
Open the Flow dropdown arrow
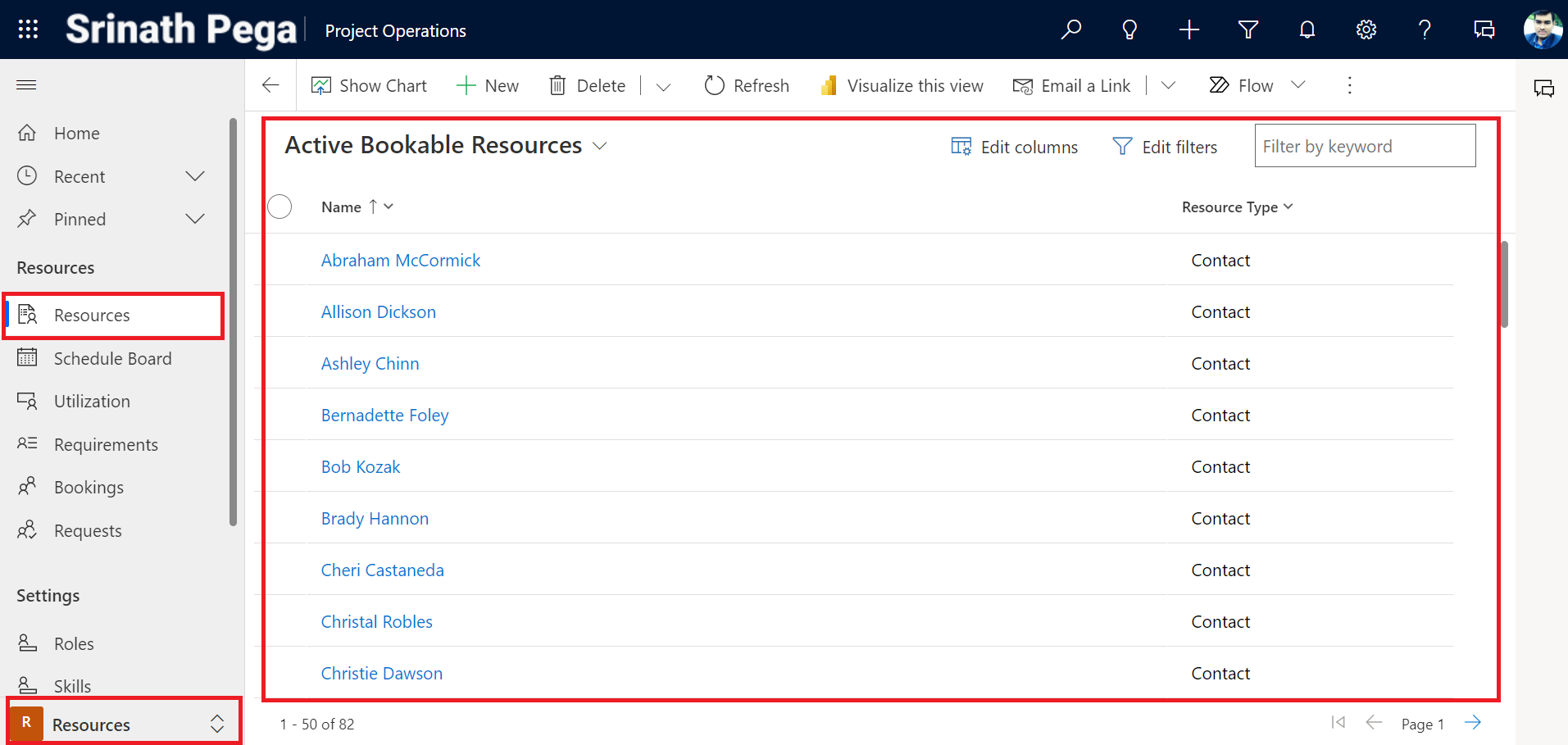click(1298, 85)
